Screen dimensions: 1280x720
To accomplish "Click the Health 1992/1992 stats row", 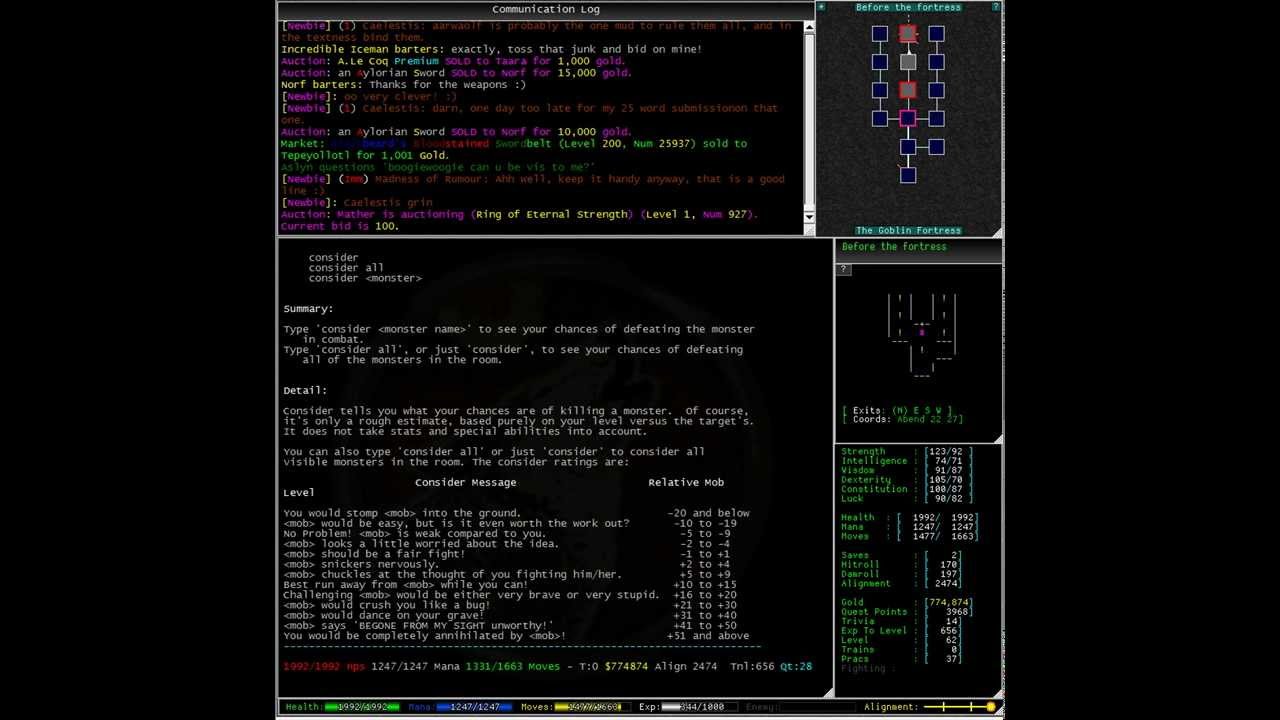I will click(909, 518).
